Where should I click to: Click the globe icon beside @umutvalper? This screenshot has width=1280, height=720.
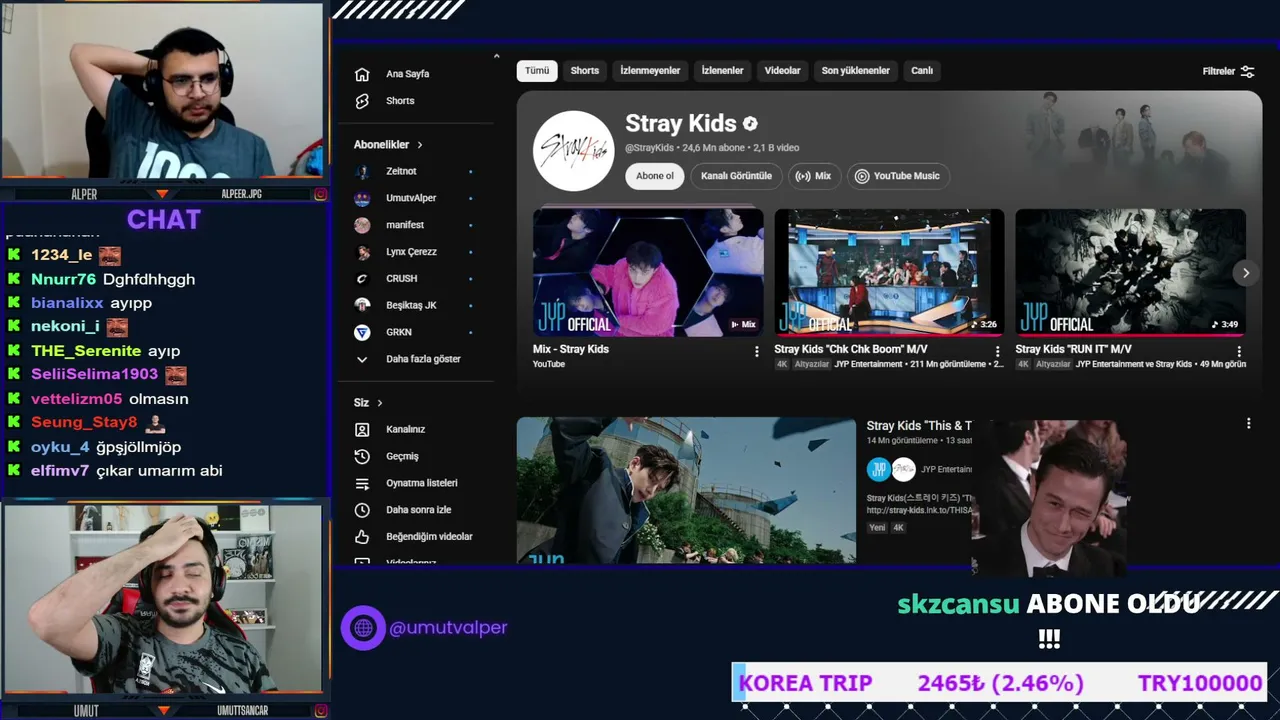coord(363,628)
